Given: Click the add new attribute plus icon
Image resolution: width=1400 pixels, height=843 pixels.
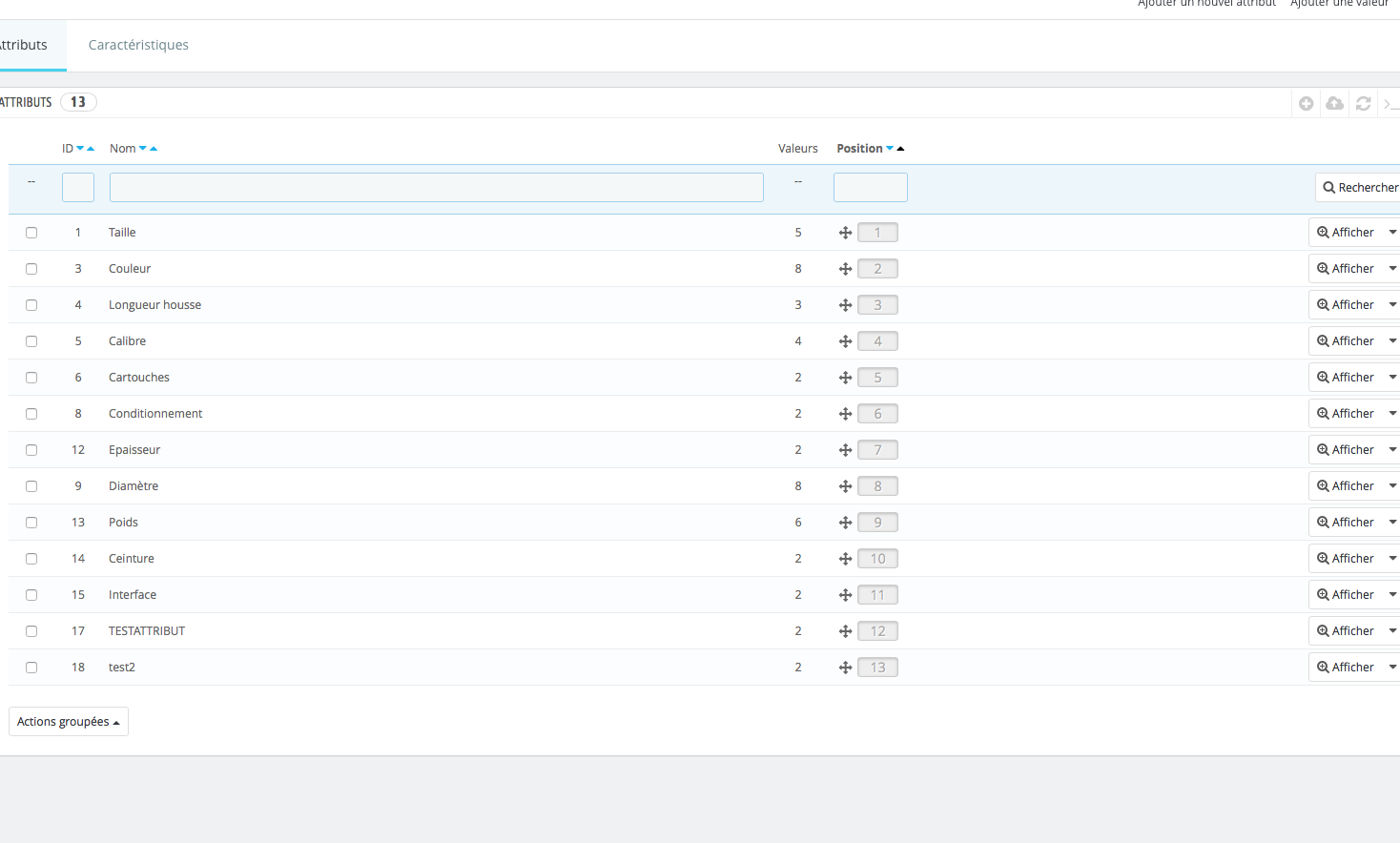Looking at the screenshot, I should point(1306,103).
